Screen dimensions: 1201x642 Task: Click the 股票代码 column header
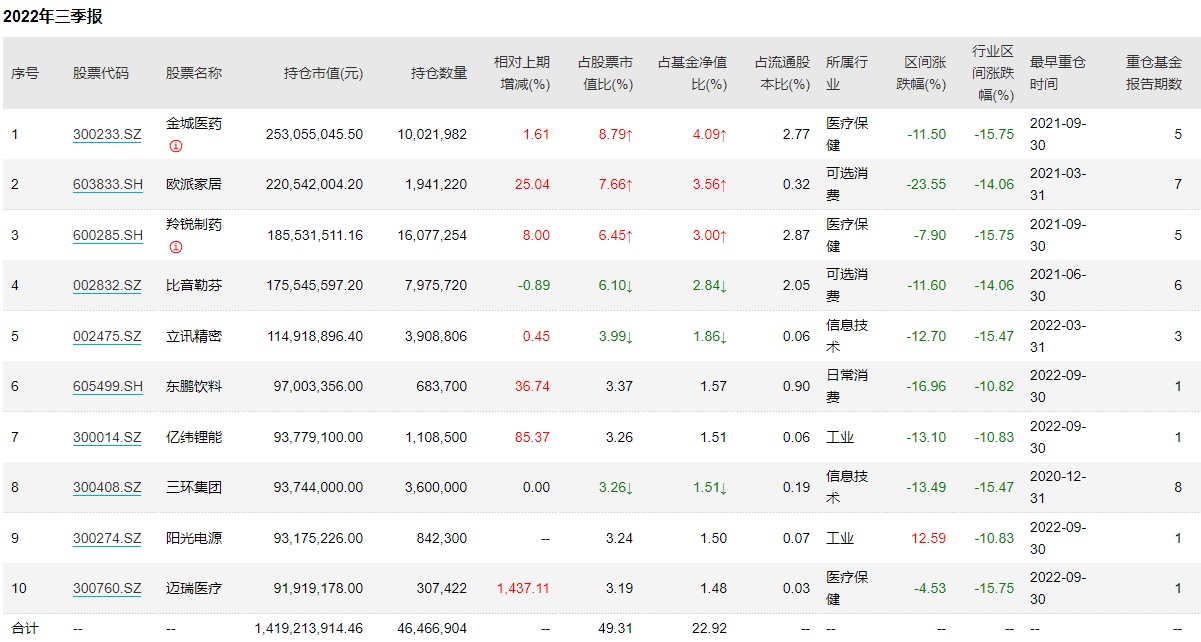(x=101, y=73)
